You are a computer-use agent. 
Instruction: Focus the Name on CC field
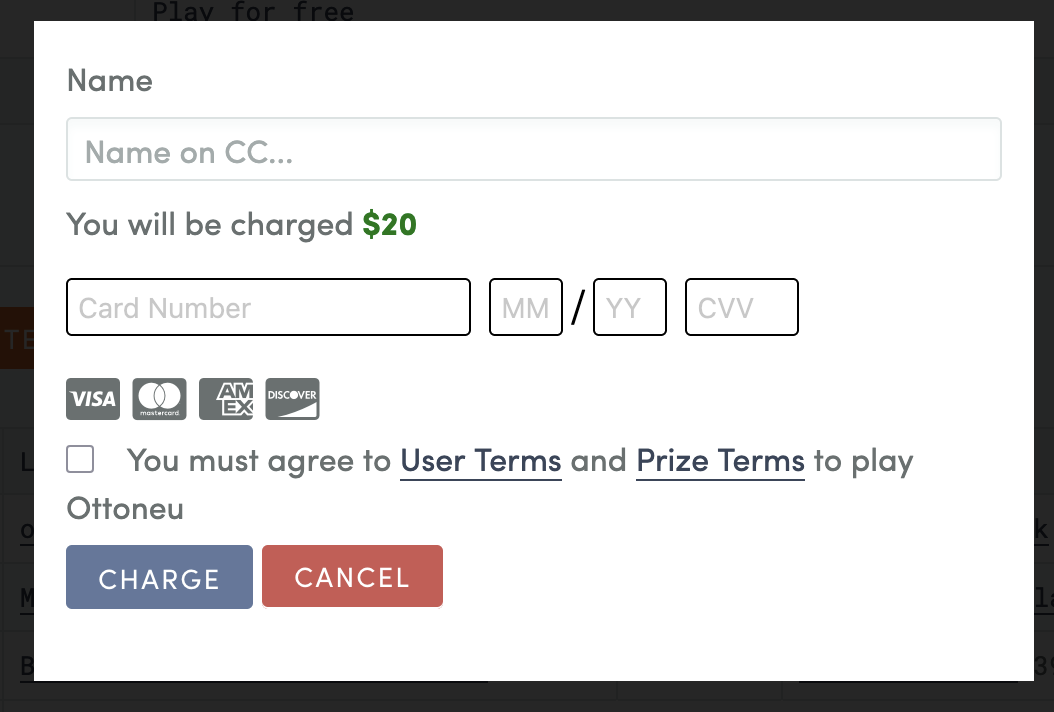tap(534, 150)
